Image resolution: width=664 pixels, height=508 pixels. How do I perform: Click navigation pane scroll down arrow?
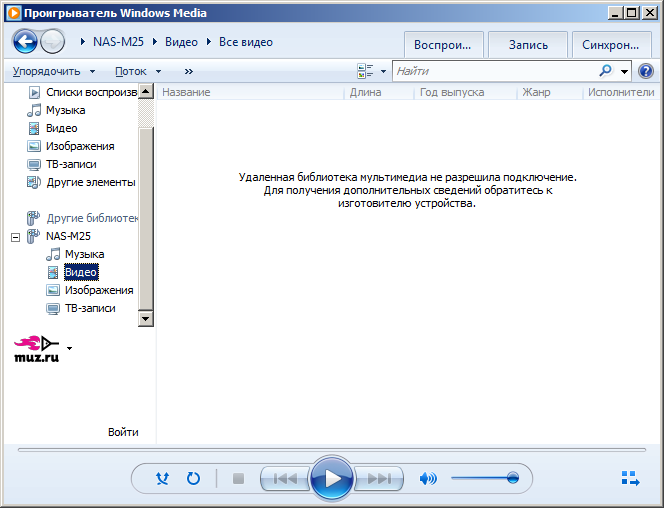coord(146,319)
